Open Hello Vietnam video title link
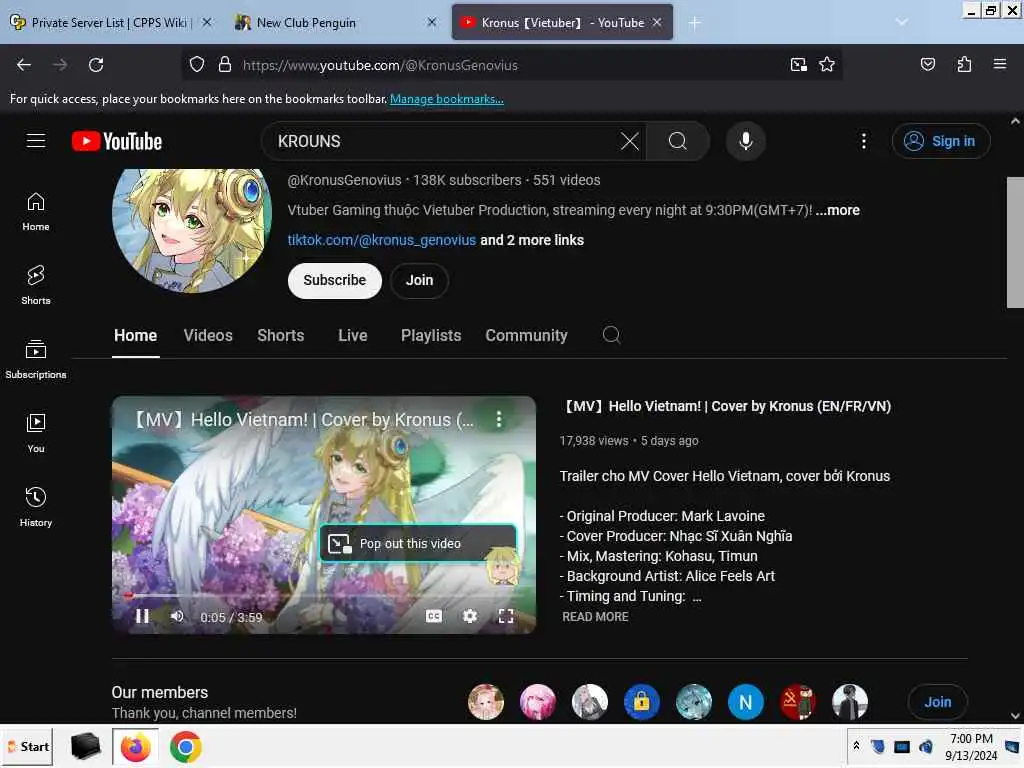The image size is (1024, 768). point(728,406)
